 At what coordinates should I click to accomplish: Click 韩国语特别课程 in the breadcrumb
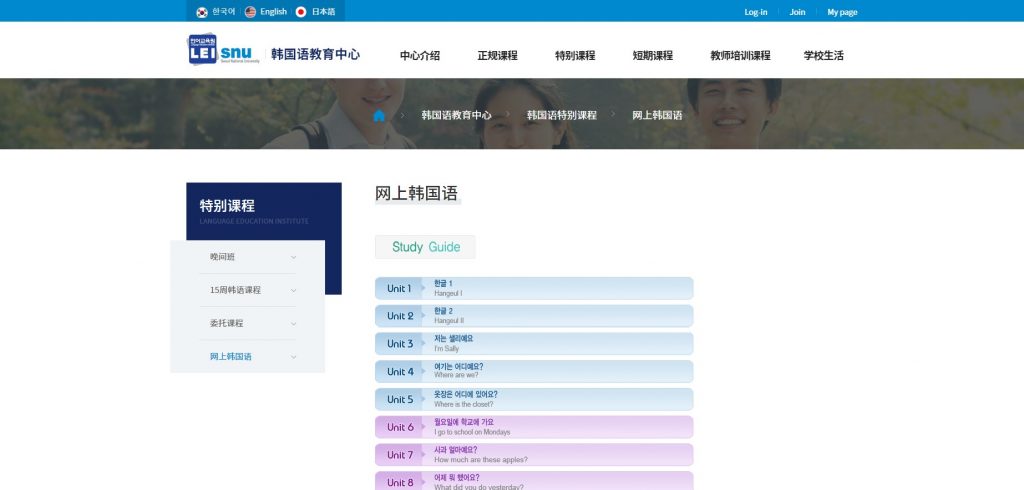[562, 115]
